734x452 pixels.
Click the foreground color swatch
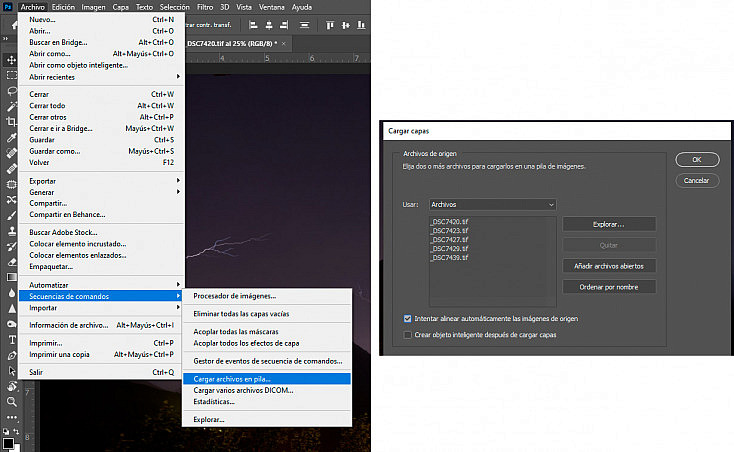pyautogui.click(x=8, y=443)
